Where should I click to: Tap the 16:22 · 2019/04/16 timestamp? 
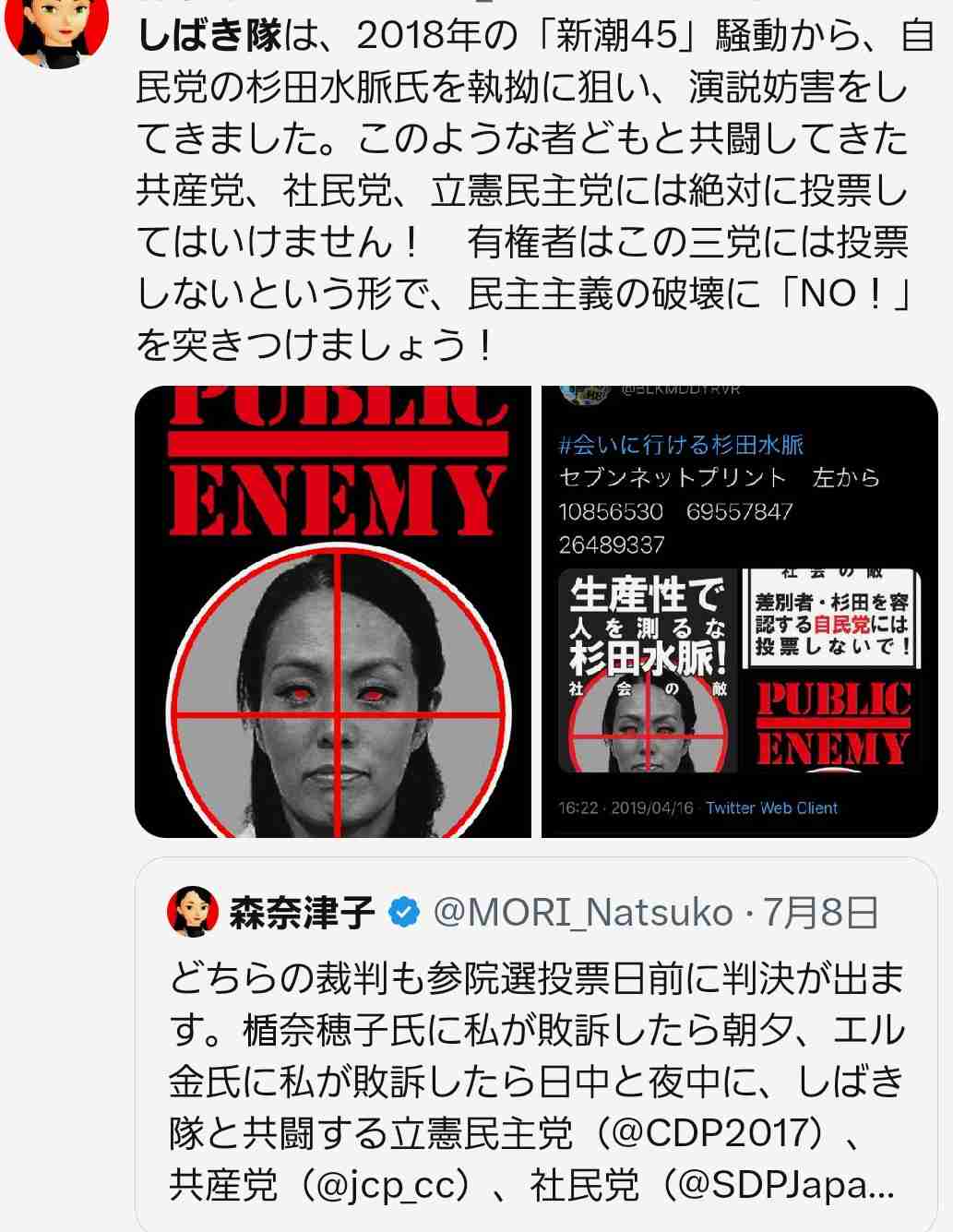click(625, 807)
